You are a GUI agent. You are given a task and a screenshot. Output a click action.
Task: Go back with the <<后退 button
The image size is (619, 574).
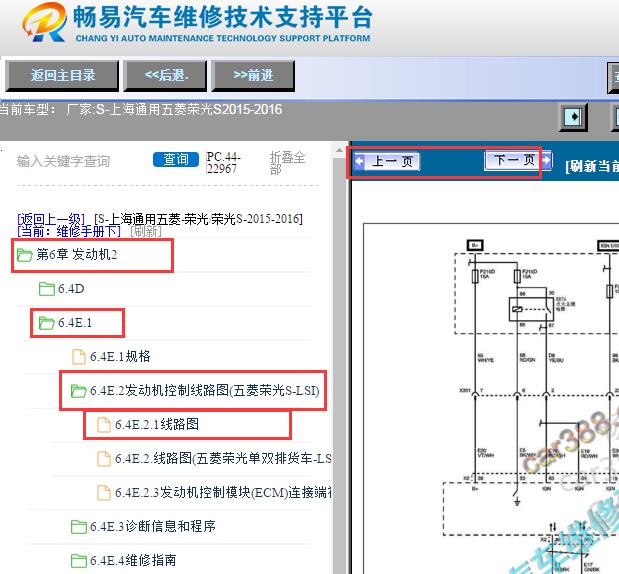tap(165, 75)
